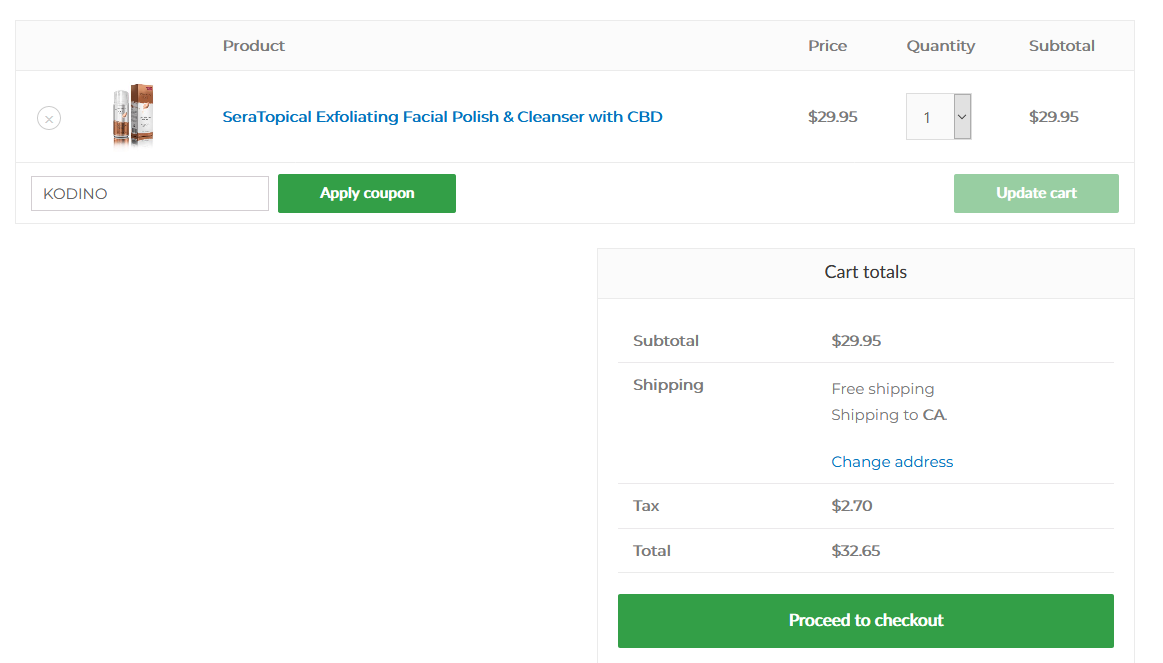Viewport: 1163px width, 663px height.
Task: Click the Proceed to checkout button
Action: (x=866, y=621)
